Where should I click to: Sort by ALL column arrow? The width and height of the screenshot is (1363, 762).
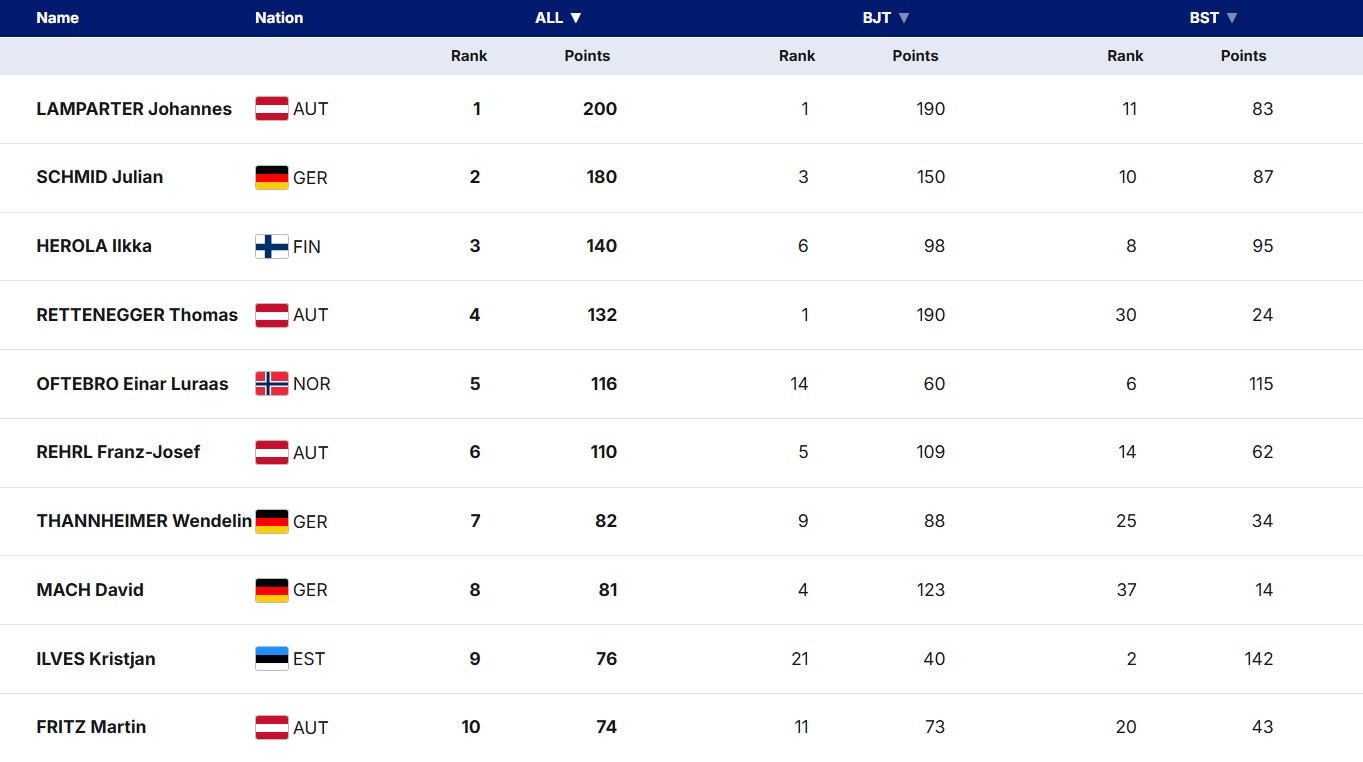click(x=576, y=18)
